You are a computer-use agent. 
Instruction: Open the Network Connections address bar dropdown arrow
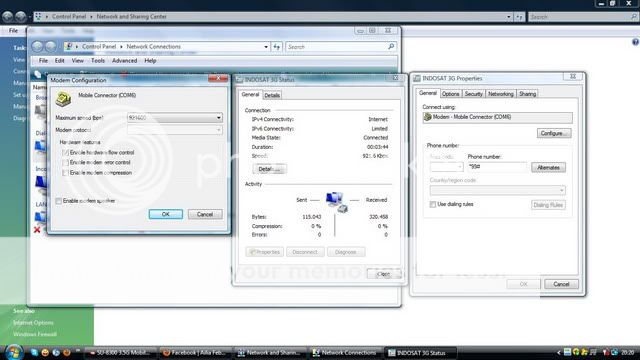click(266, 47)
